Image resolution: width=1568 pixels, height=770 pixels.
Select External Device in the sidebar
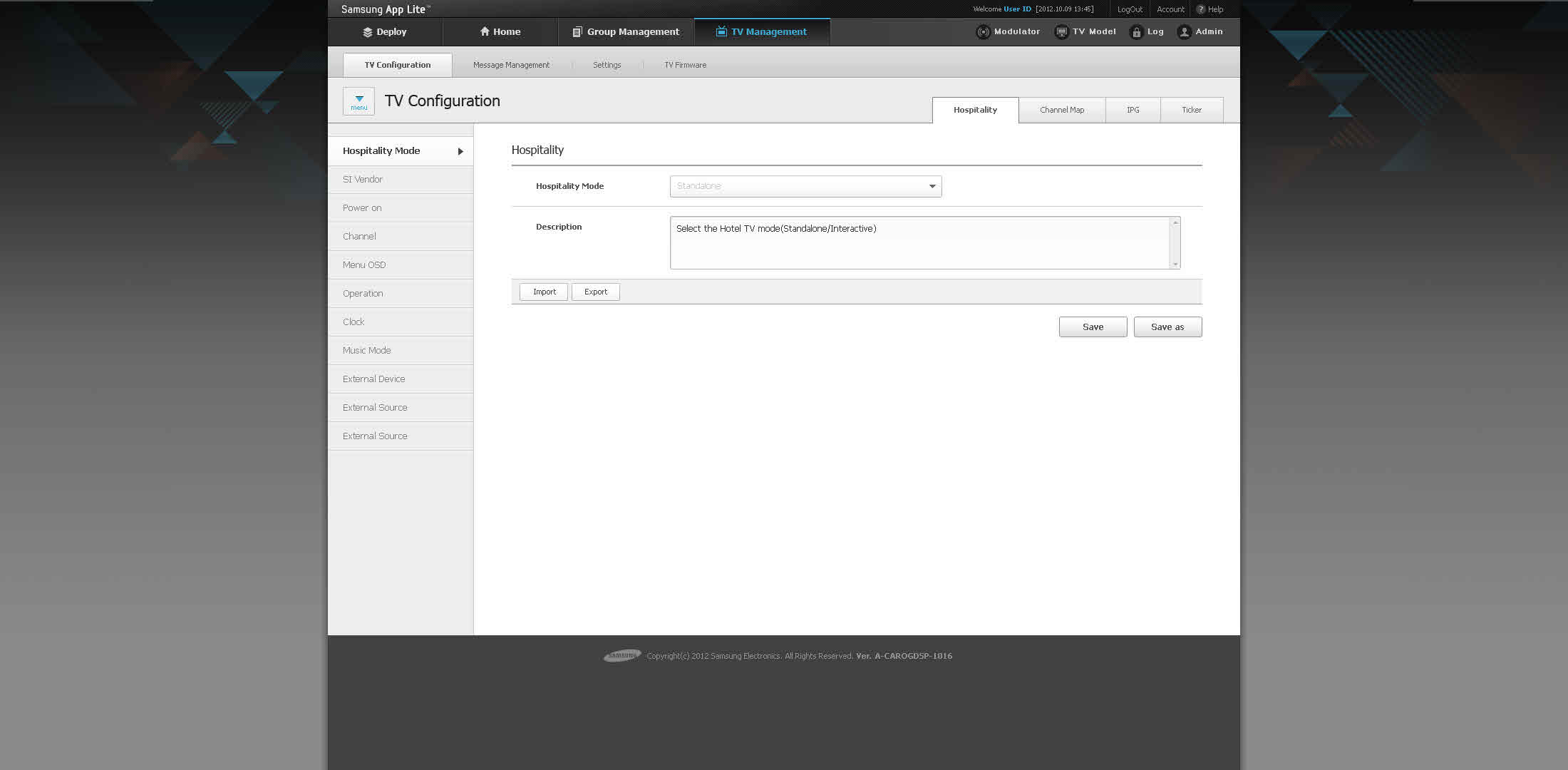pos(401,379)
